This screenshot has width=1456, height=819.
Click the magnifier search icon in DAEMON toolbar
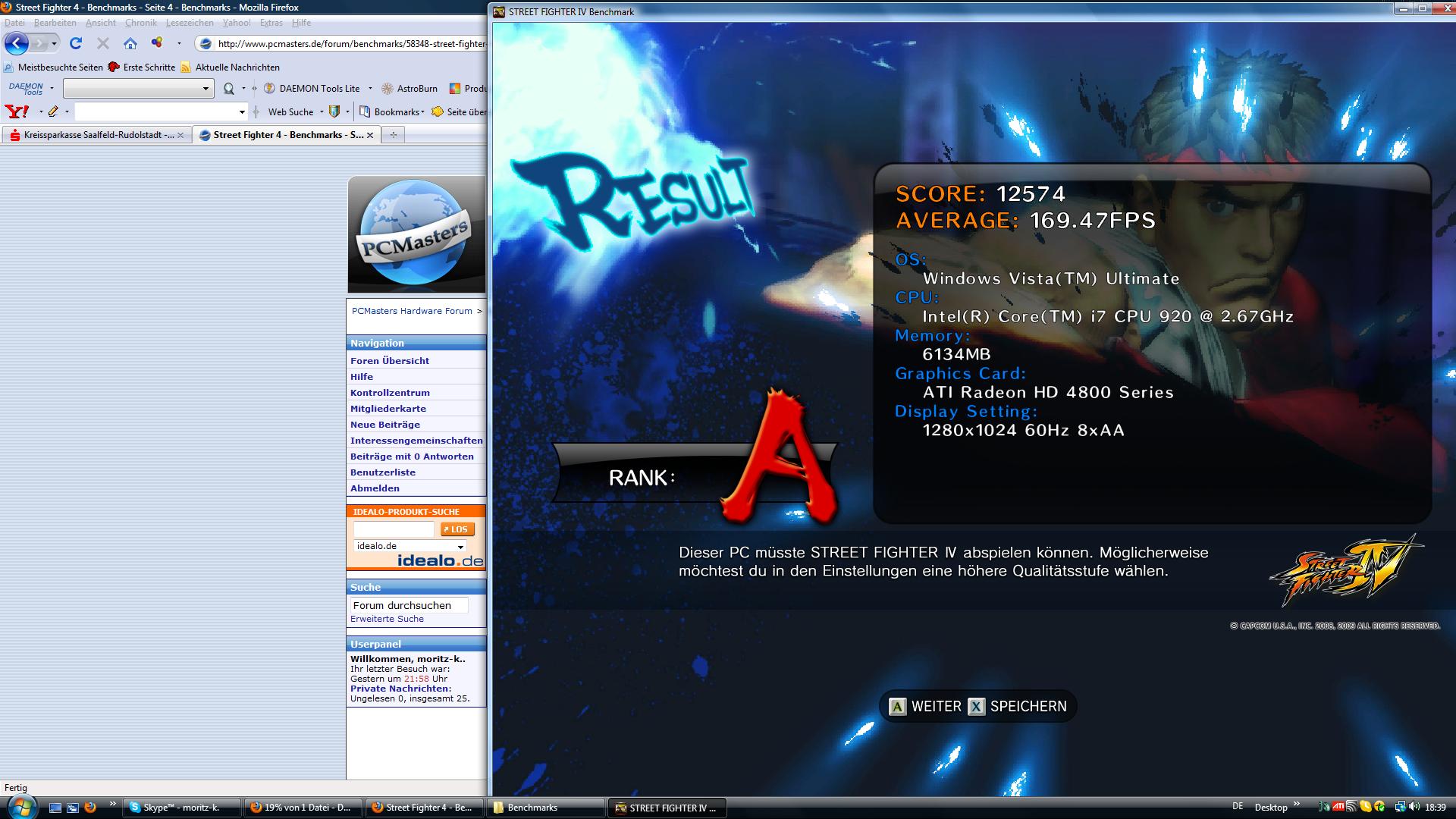click(228, 89)
